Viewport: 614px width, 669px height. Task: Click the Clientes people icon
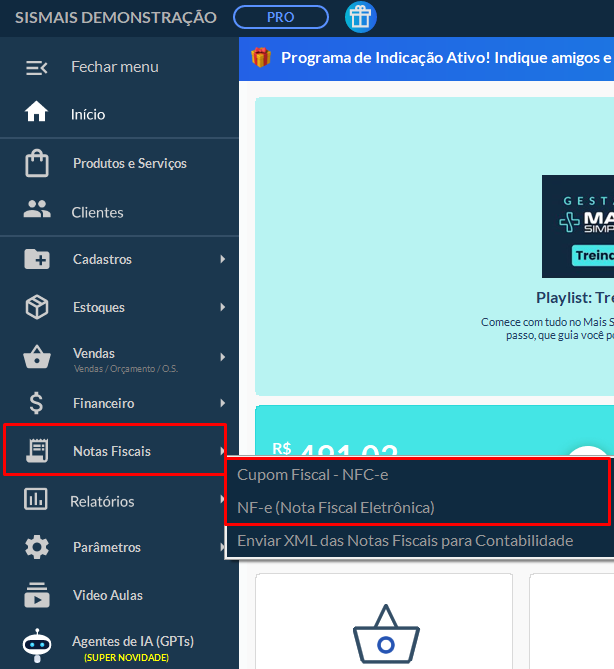point(37,211)
